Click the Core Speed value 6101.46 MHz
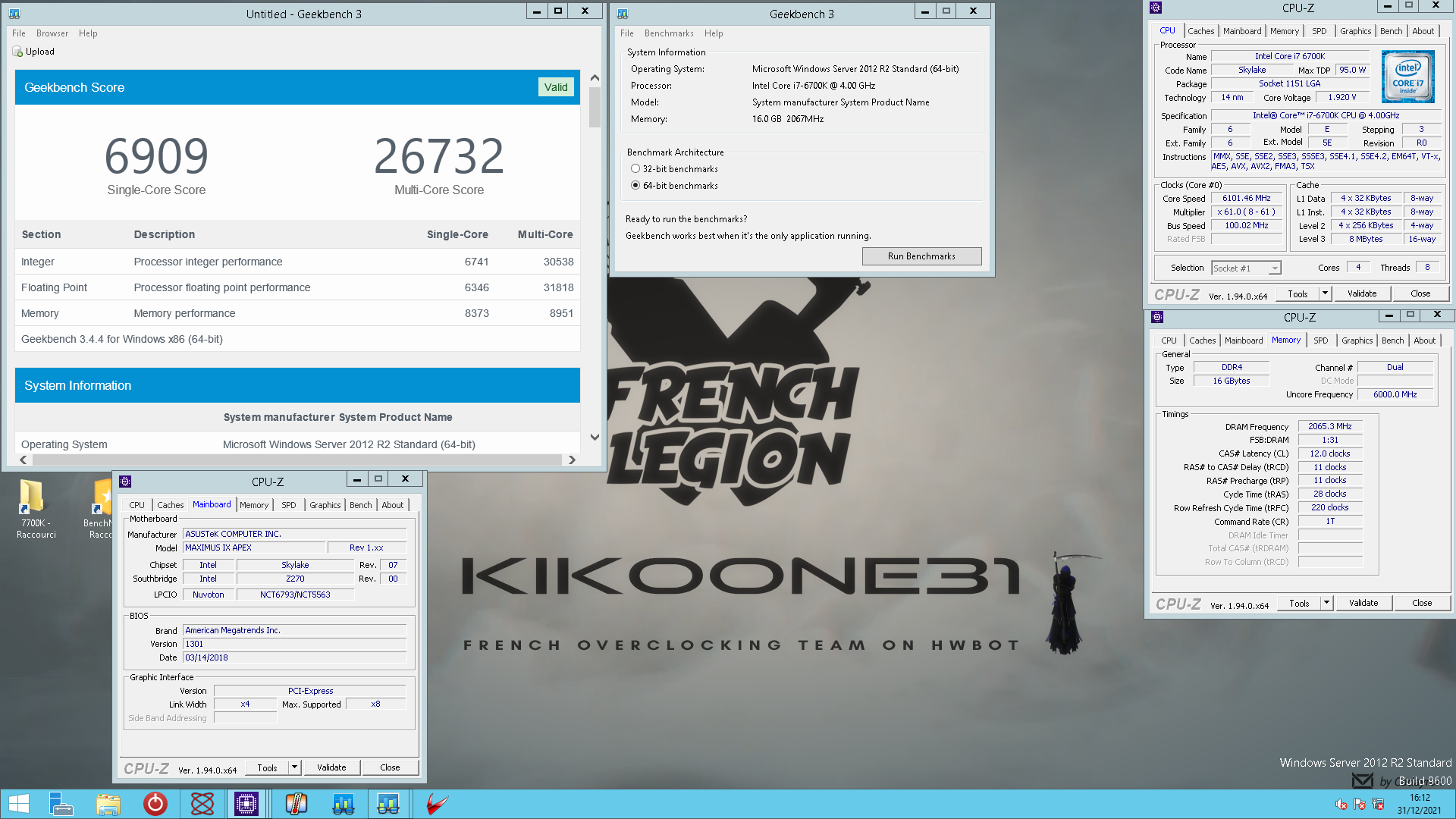The image size is (1456, 819). pyautogui.click(x=1246, y=199)
